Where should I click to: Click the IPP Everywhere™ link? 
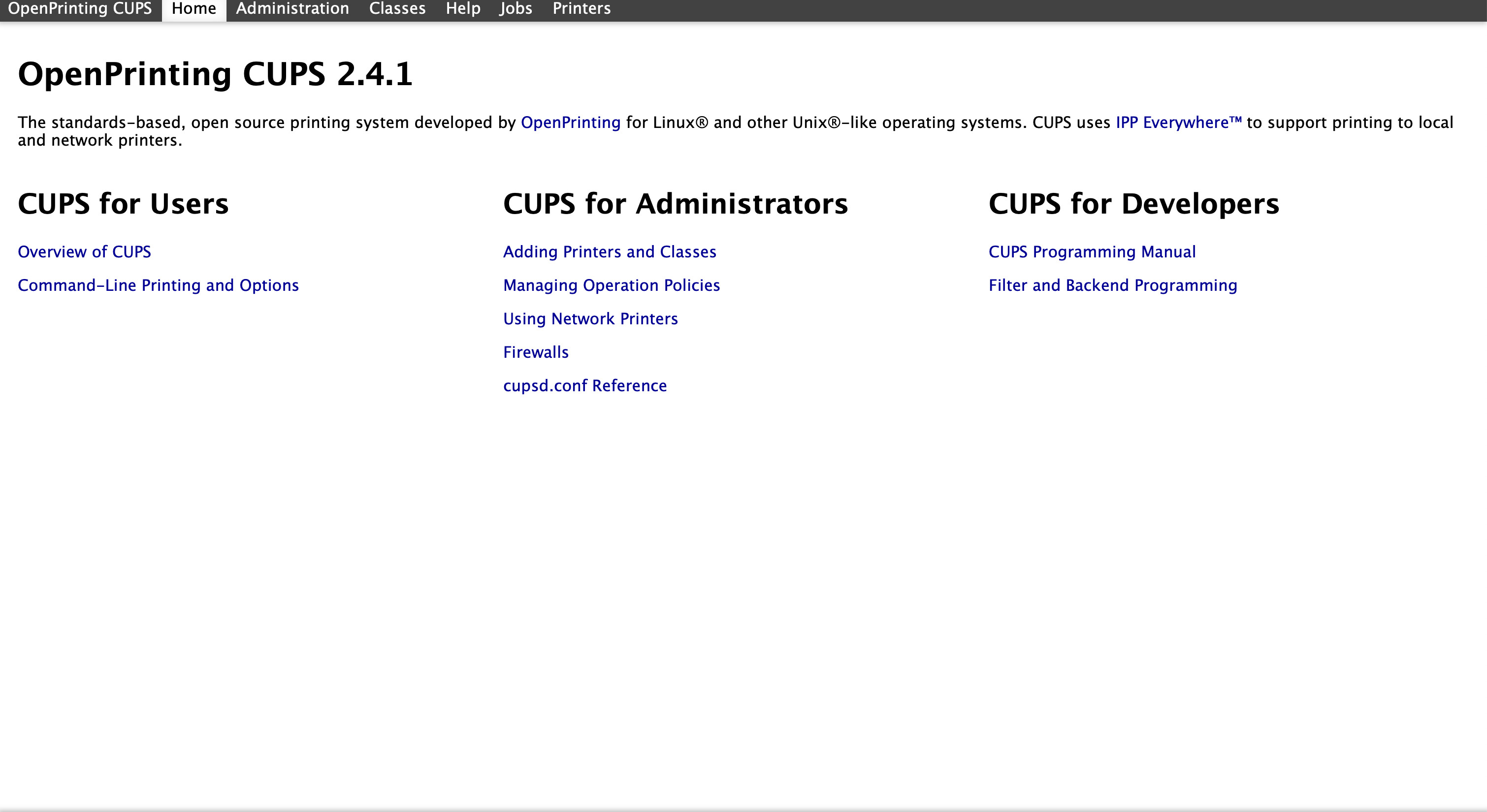pyautogui.click(x=1178, y=123)
